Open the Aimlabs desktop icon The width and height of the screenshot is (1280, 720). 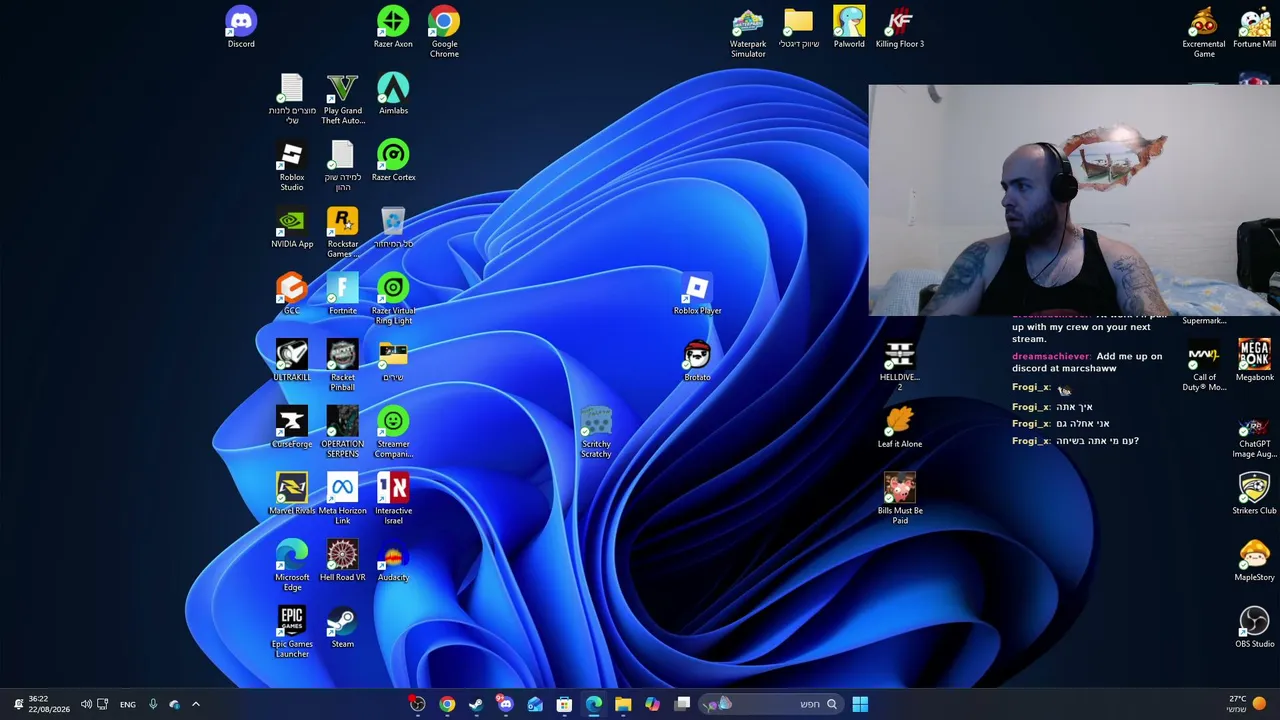click(x=393, y=95)
